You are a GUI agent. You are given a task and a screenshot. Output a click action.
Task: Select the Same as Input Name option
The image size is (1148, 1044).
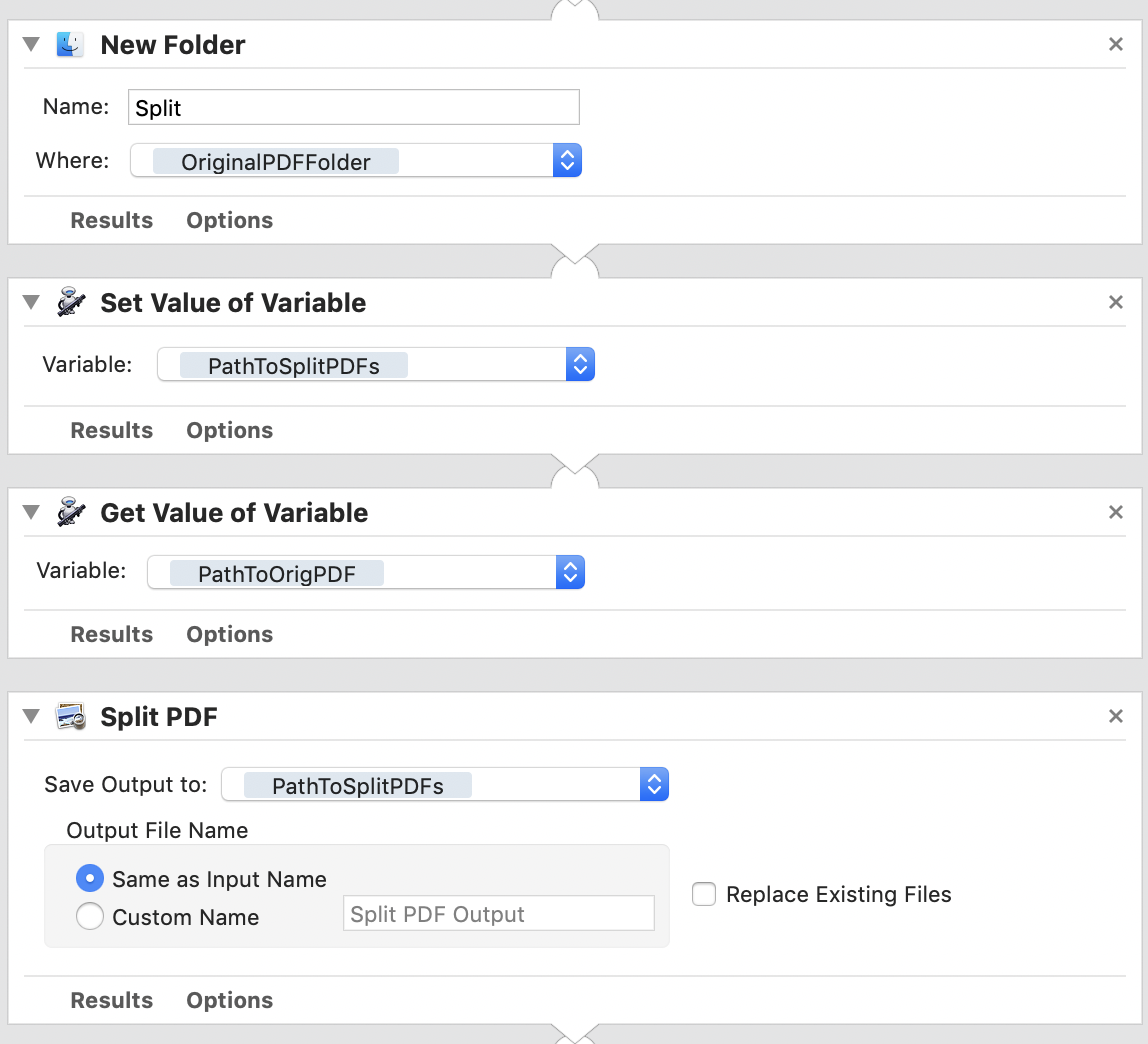point(90,879)
